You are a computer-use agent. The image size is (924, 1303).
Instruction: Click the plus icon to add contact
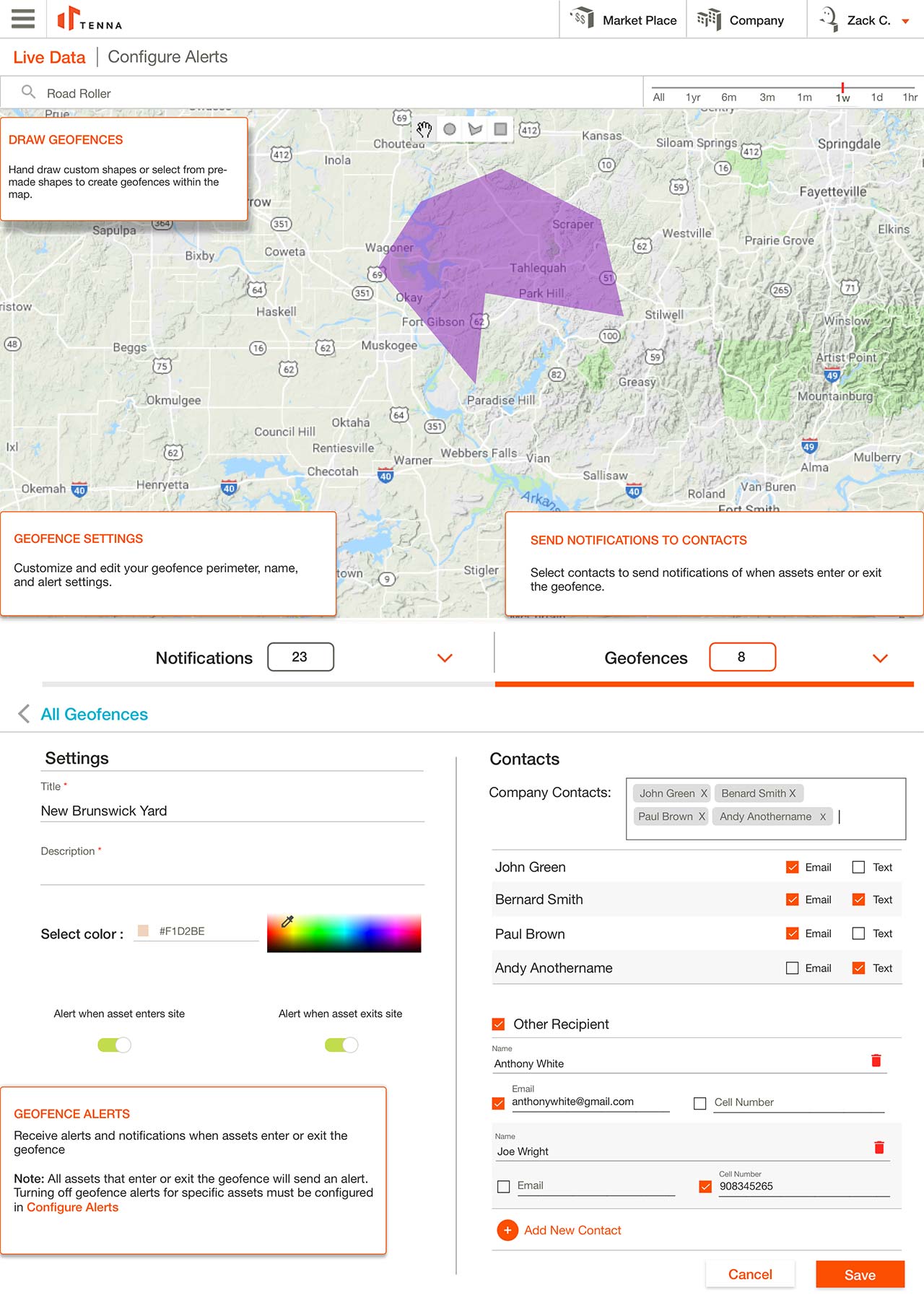(507, 1230)
